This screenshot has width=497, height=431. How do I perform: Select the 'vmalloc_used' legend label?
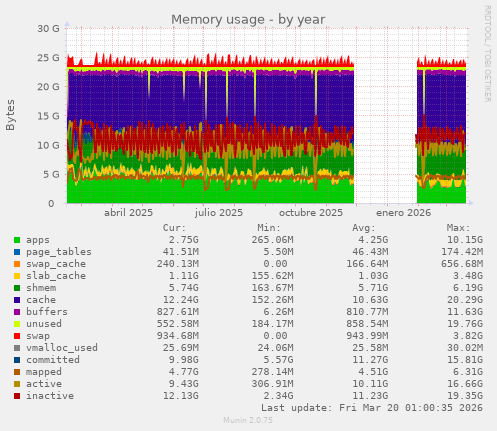point(62,348)
